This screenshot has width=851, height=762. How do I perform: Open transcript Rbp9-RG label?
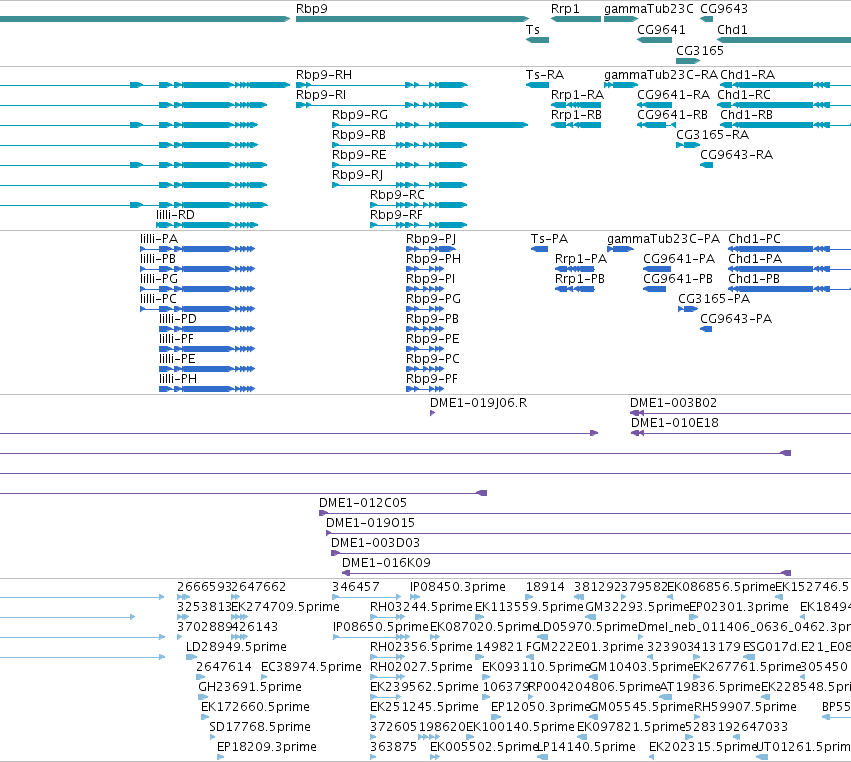tap(360, 115)
